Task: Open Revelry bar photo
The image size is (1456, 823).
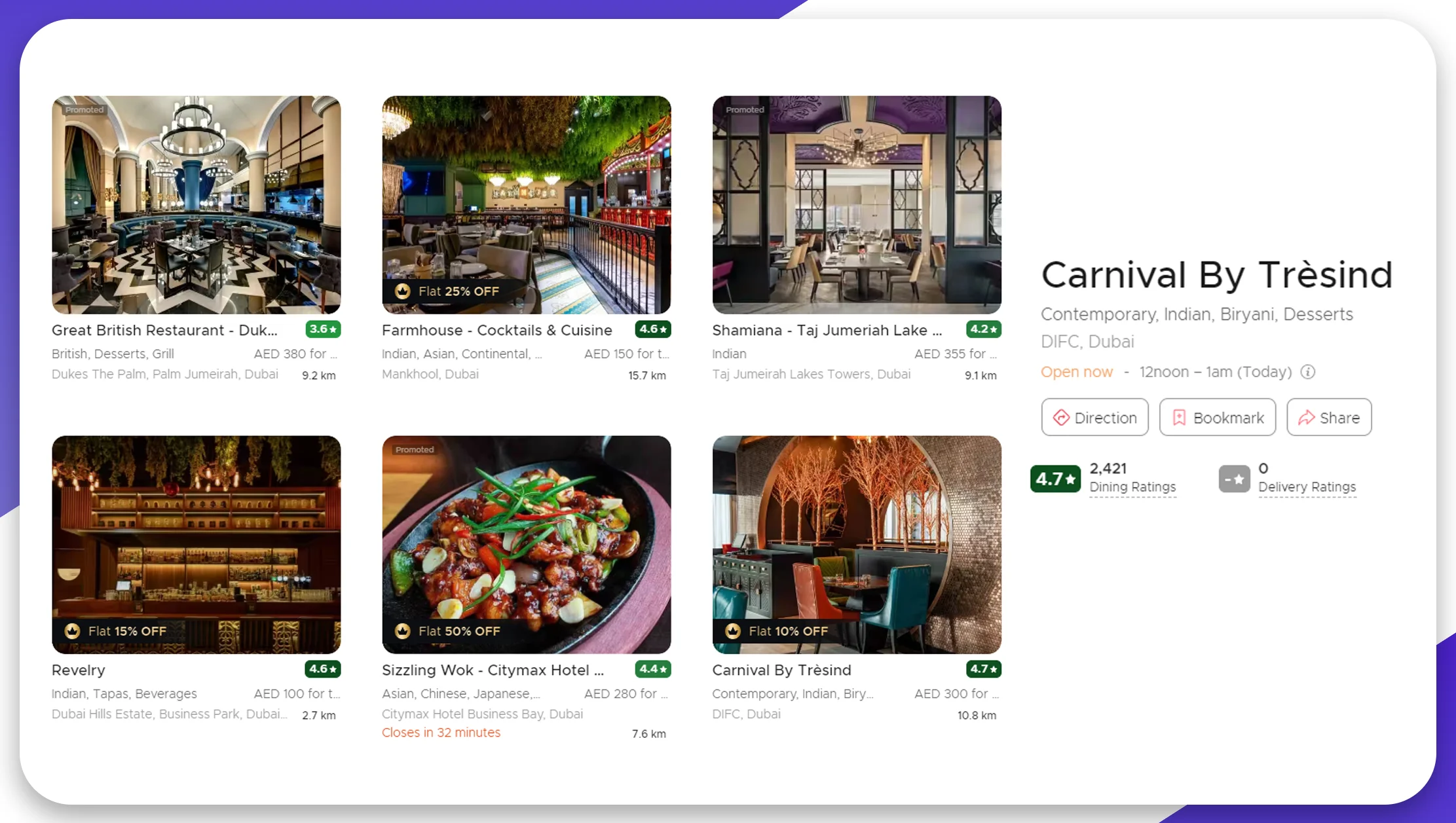Action: [x=196, y=544]
